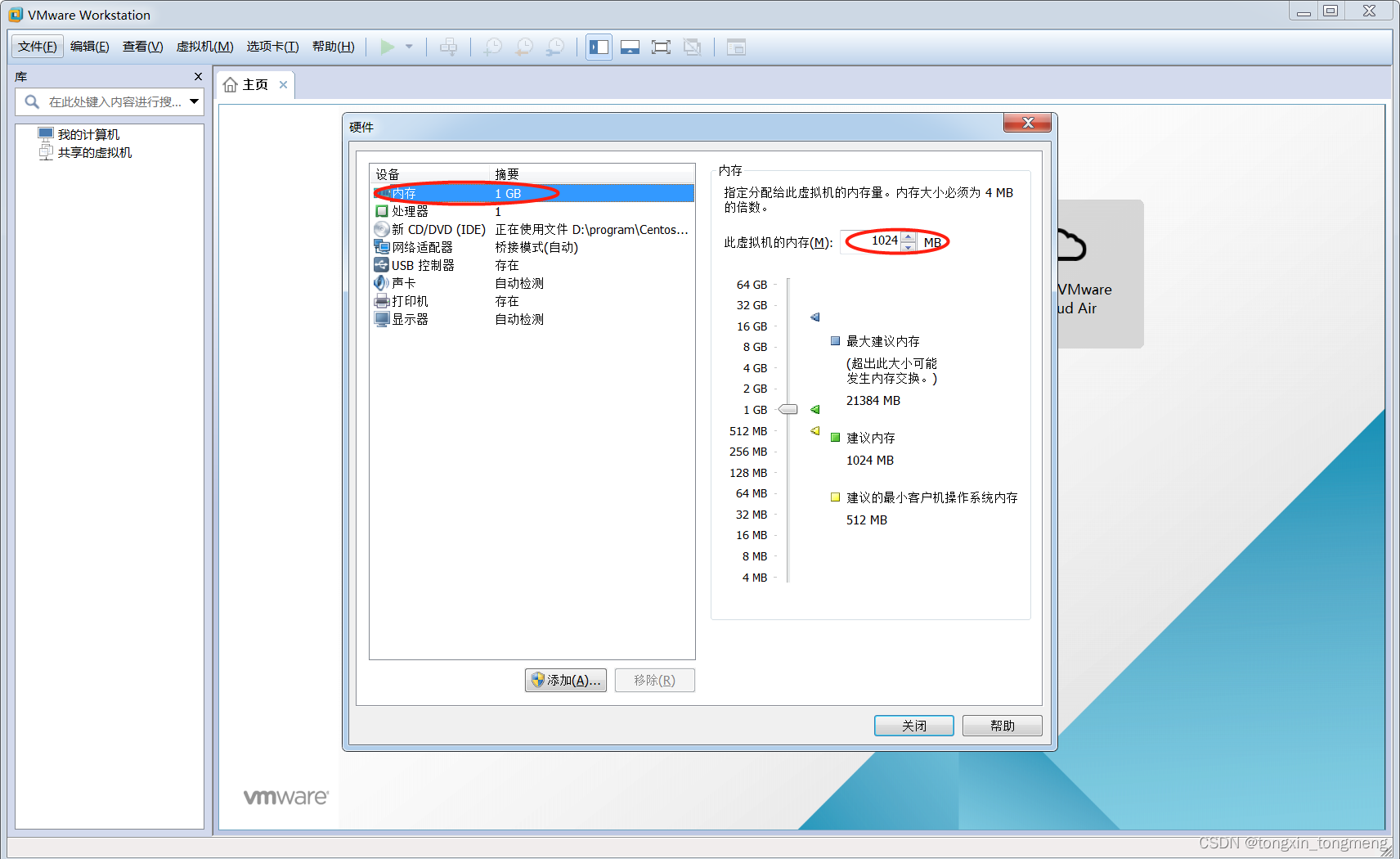The height and width of the screenshot is (859, 1400).
Task: Click the disabled 移除(R) button
Action: pyautogui.click(x=654, y=681)
